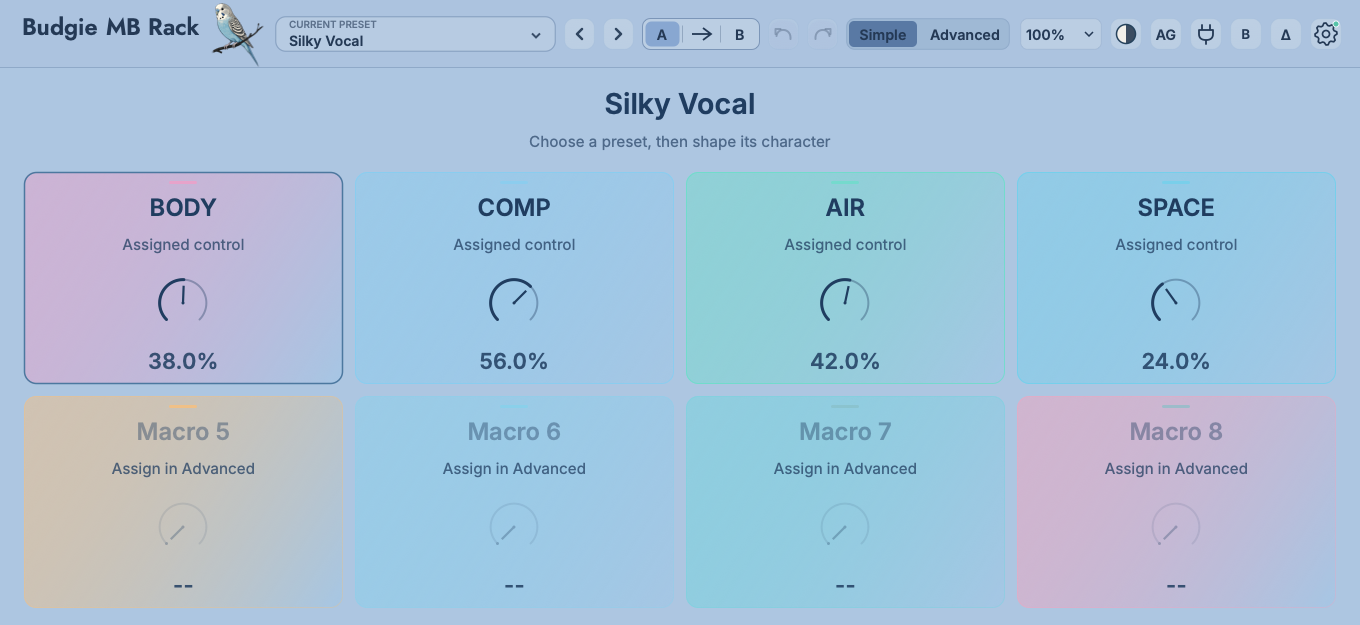Redo the last undone change
This screenshot has width=1360, height=625.
click(823, 34)
